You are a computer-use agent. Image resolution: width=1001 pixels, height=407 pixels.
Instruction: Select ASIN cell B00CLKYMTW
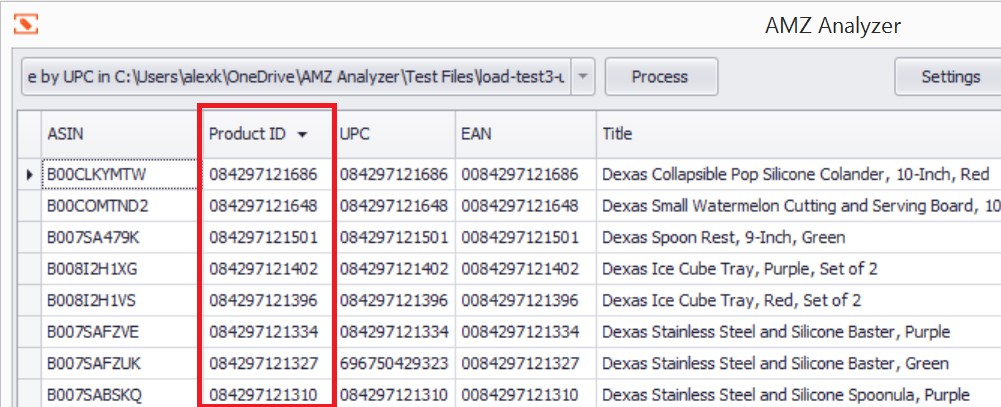pos(120,174)
